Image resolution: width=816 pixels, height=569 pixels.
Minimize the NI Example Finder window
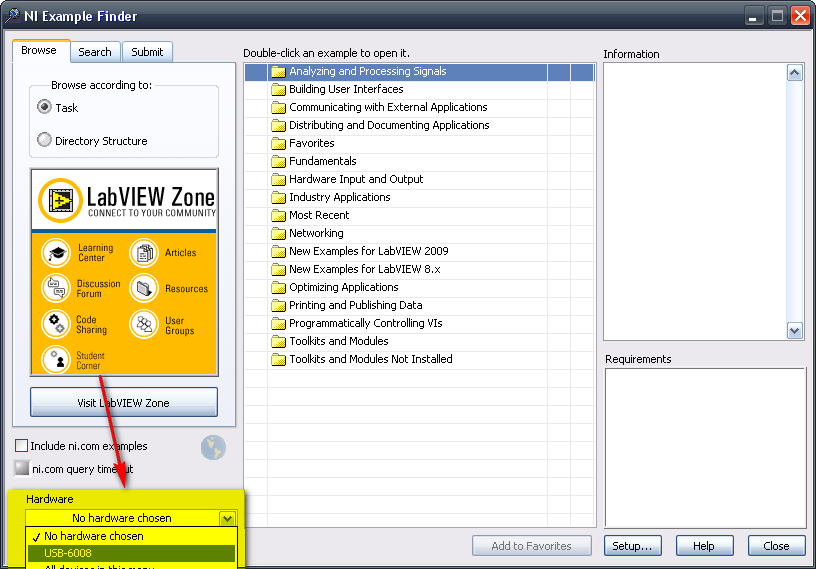pyautogui.click(x=753, y=16)
